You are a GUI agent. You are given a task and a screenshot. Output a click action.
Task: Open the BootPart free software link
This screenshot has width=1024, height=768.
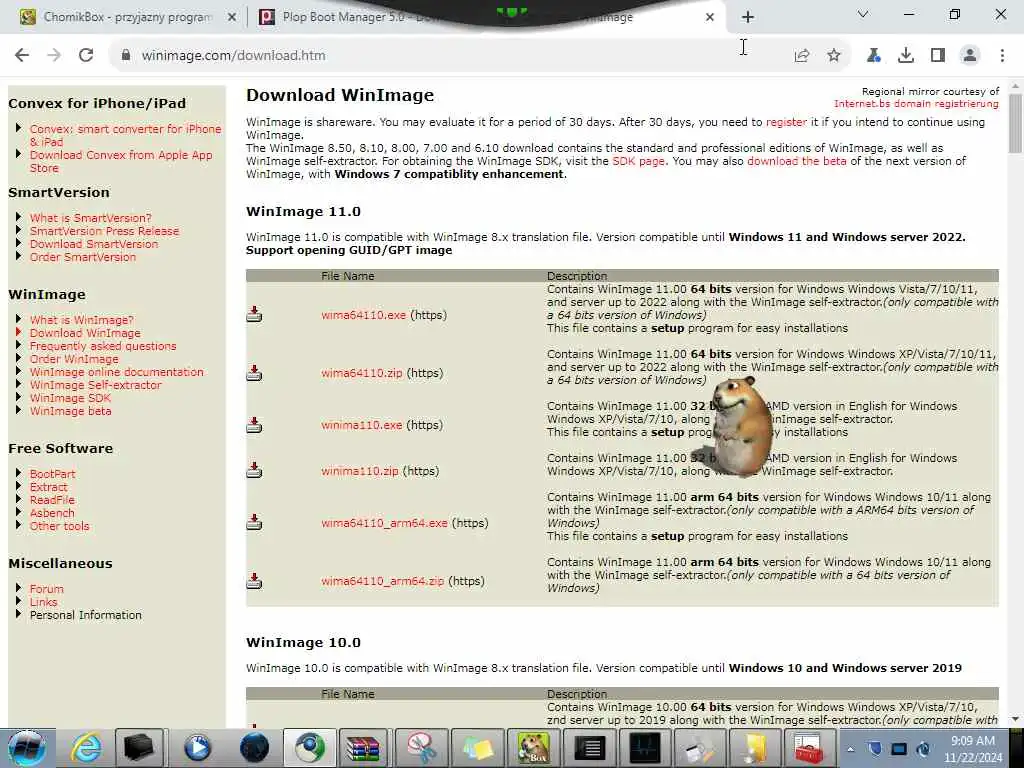coord(52,474)
